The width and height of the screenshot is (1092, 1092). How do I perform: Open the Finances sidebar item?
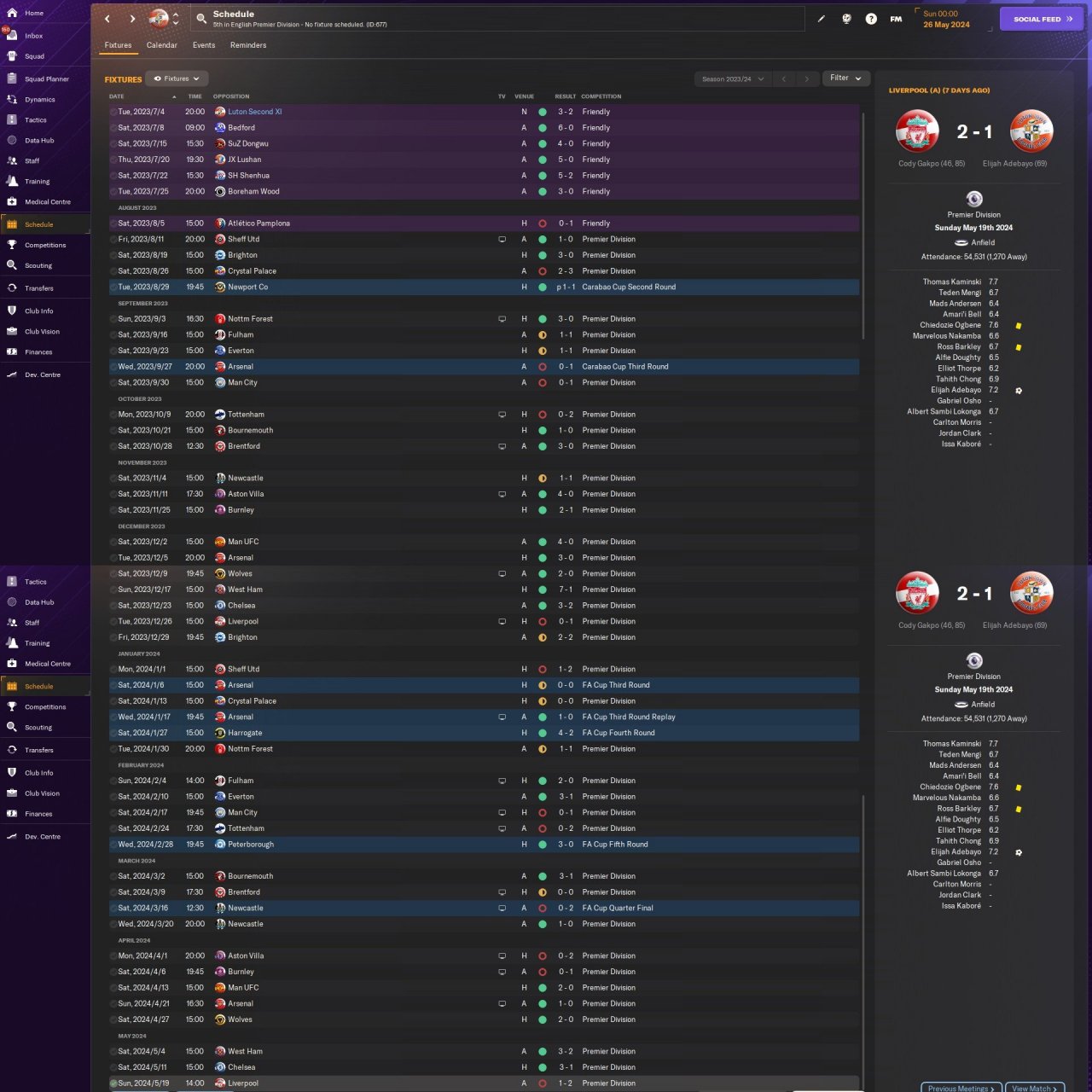[38, 351]
